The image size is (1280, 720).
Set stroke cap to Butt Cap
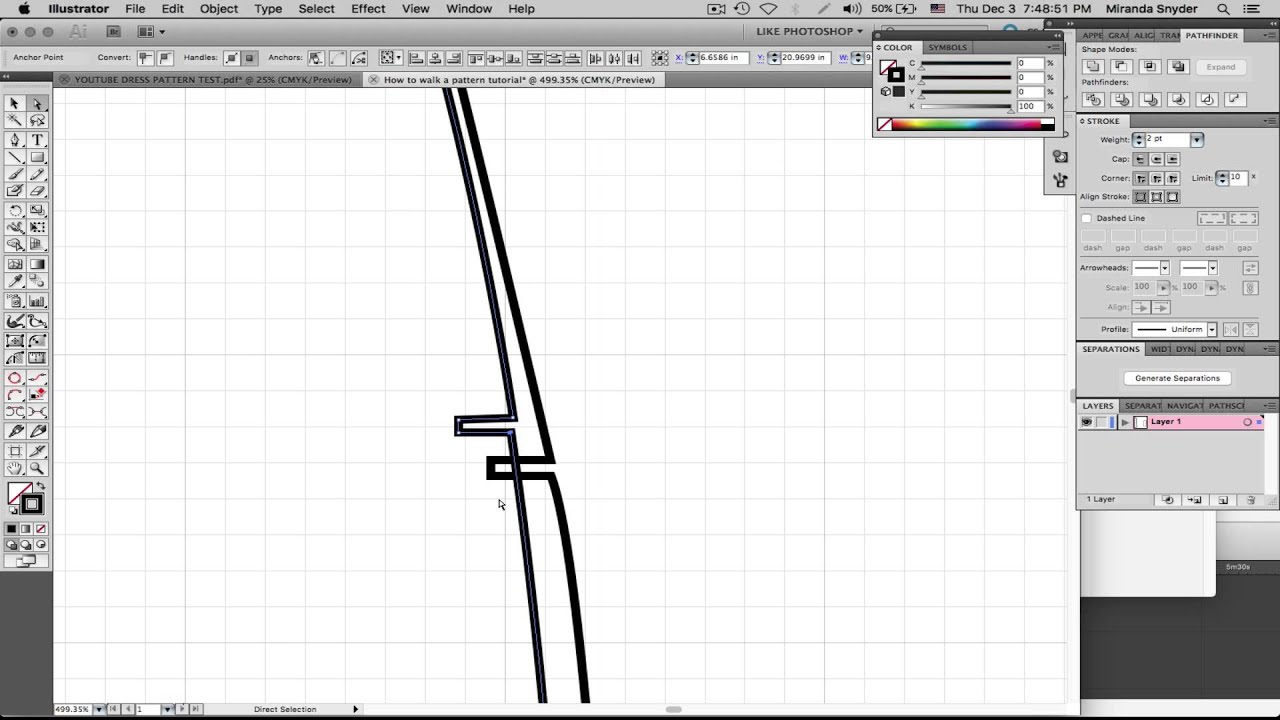click(x=1141, y=159)
